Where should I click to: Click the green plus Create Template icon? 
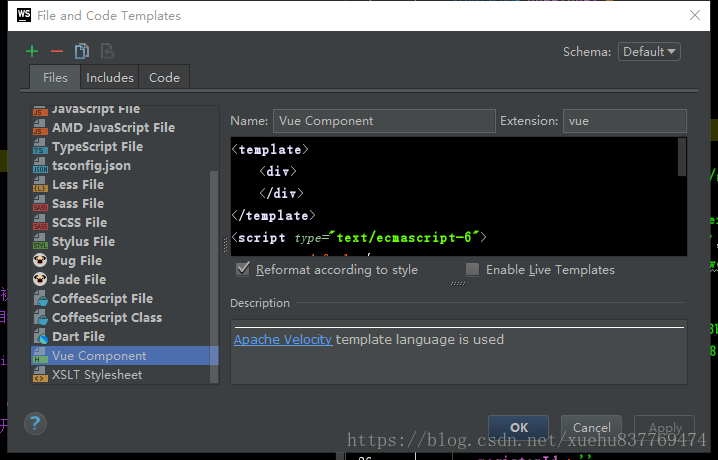click(x=32, y=51)
